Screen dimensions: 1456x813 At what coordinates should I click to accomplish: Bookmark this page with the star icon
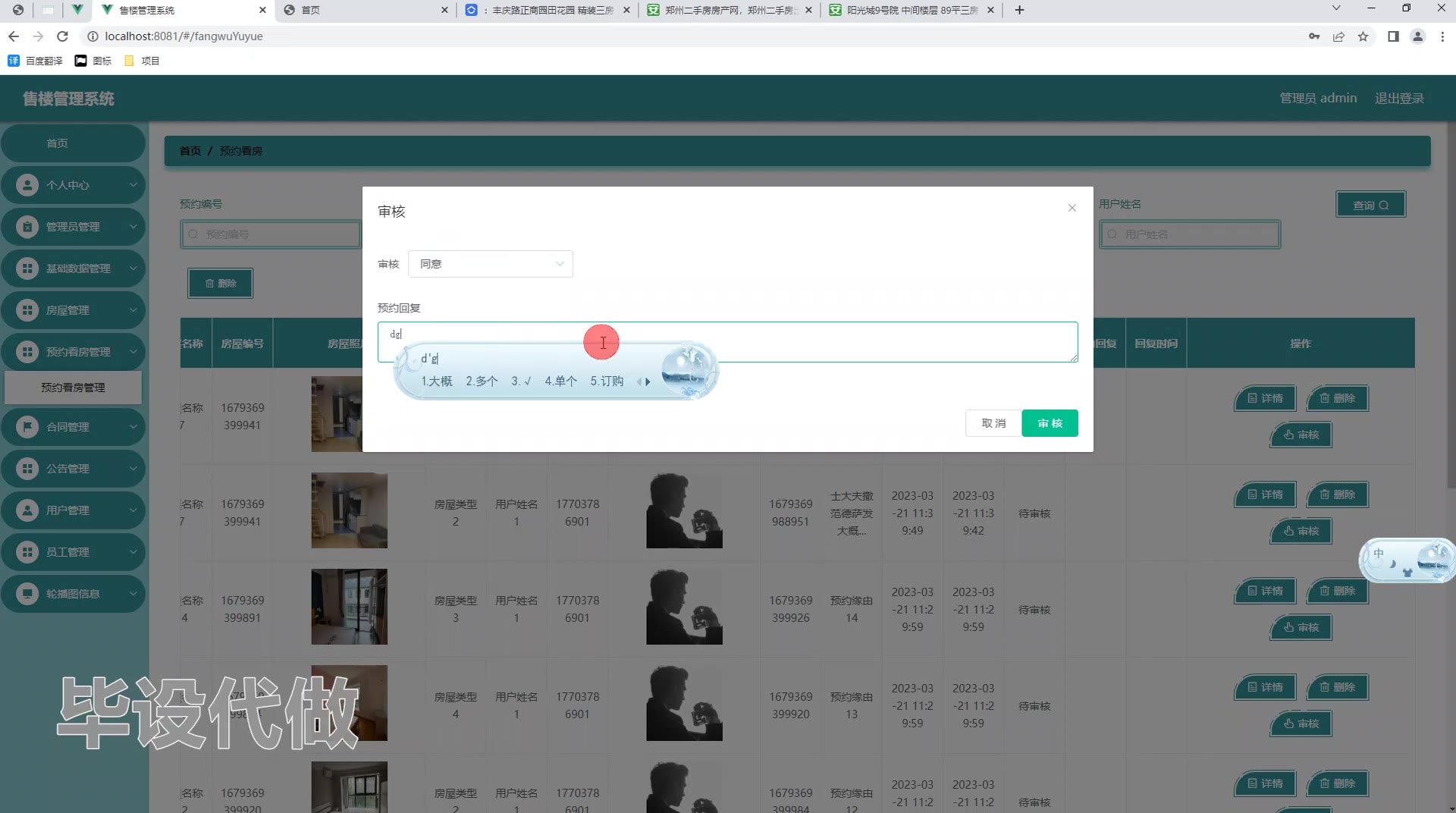(x=1363, y=36)
